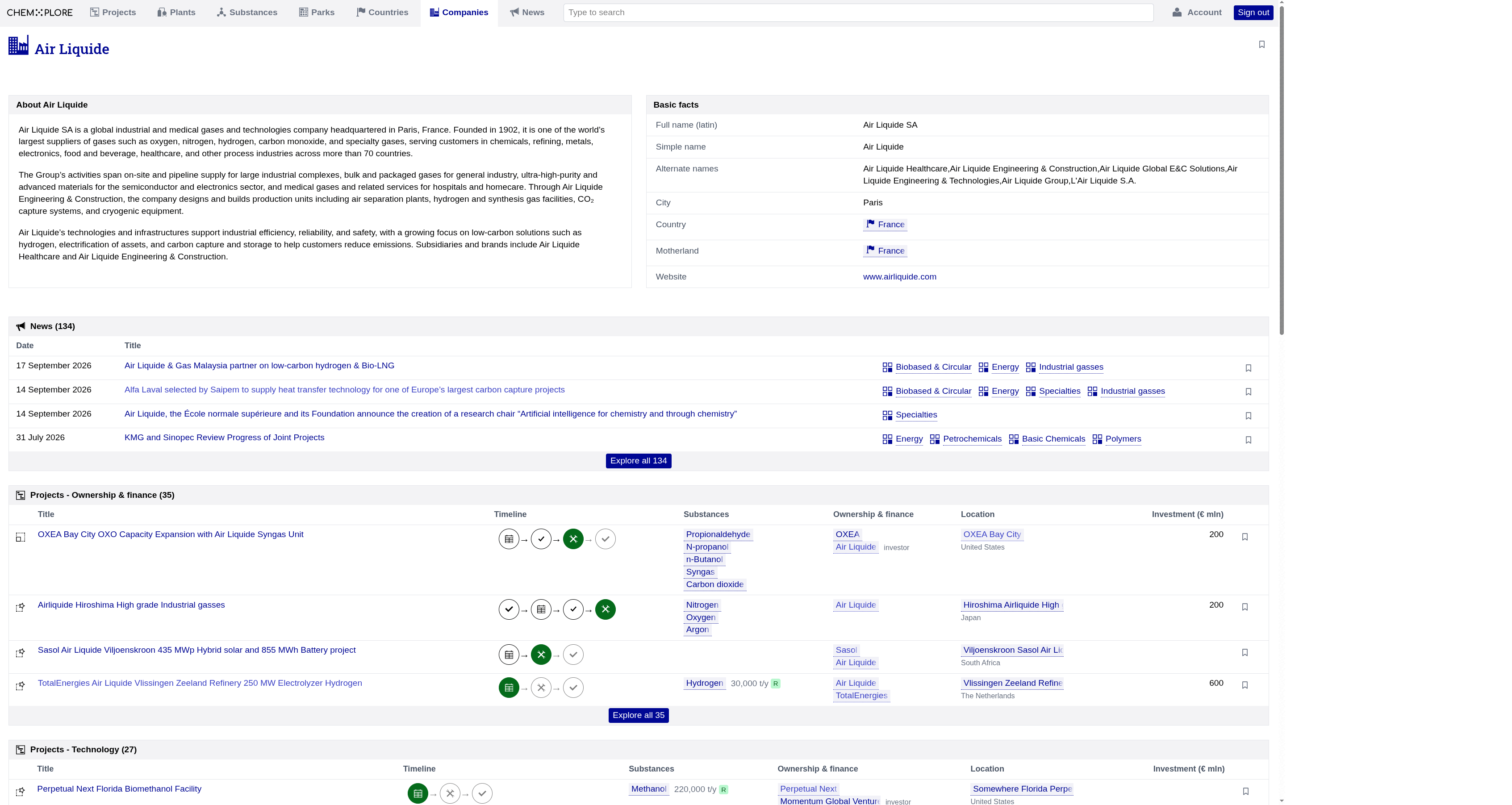
Task: Bookmark the Gas Malaysia low-carbon hydrogen news
Action: pos(1249,368)
